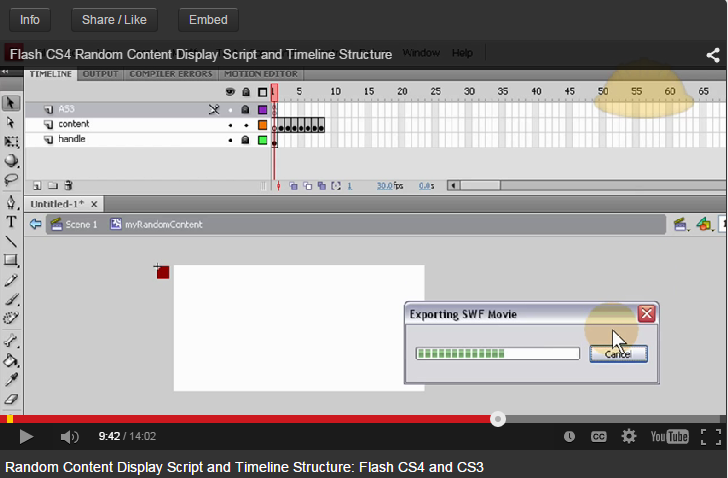Select the Eraser tool
Screen dimensions: 728x478
(11, 399)
